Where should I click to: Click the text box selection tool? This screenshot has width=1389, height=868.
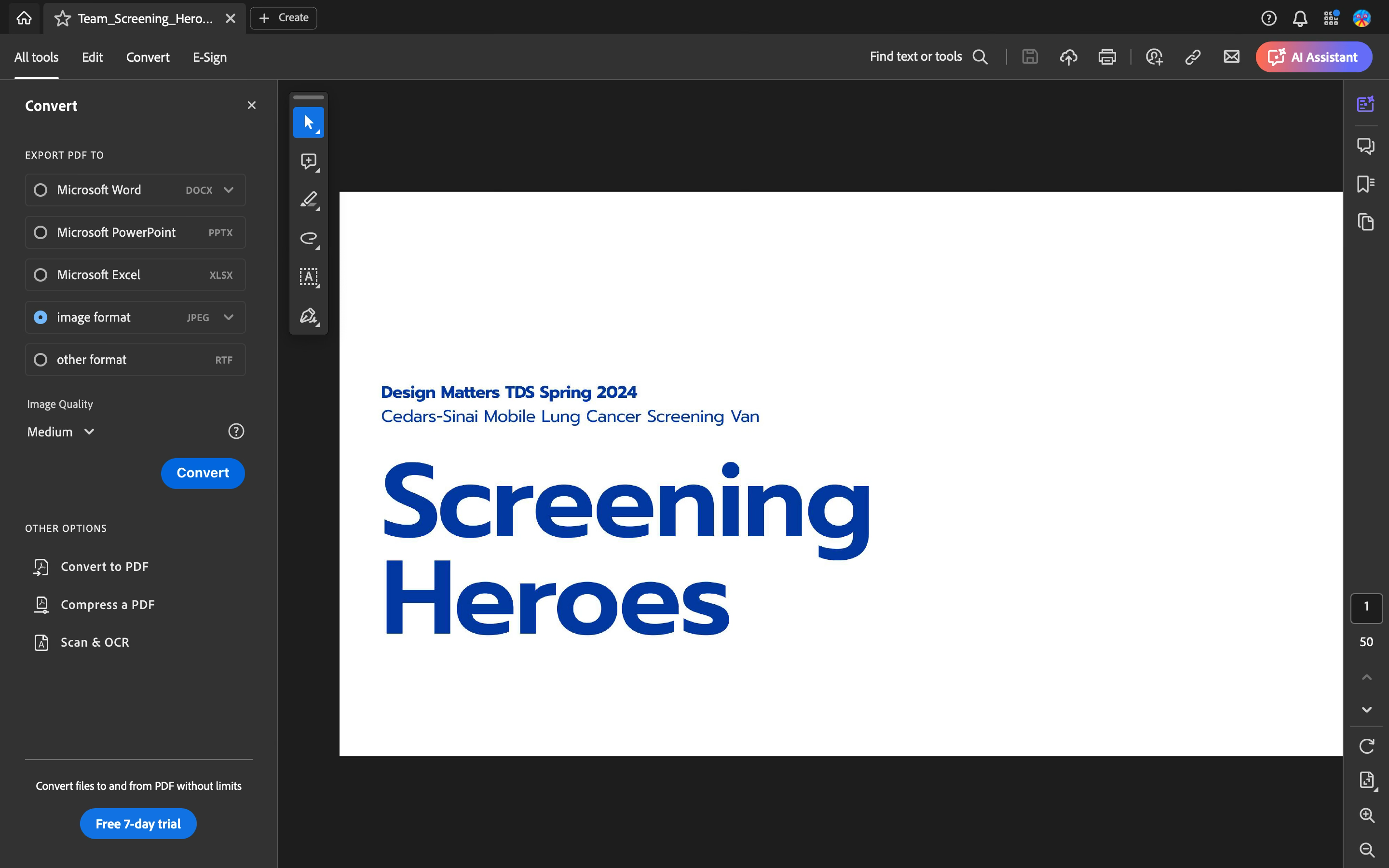click(x=308, y=277)
